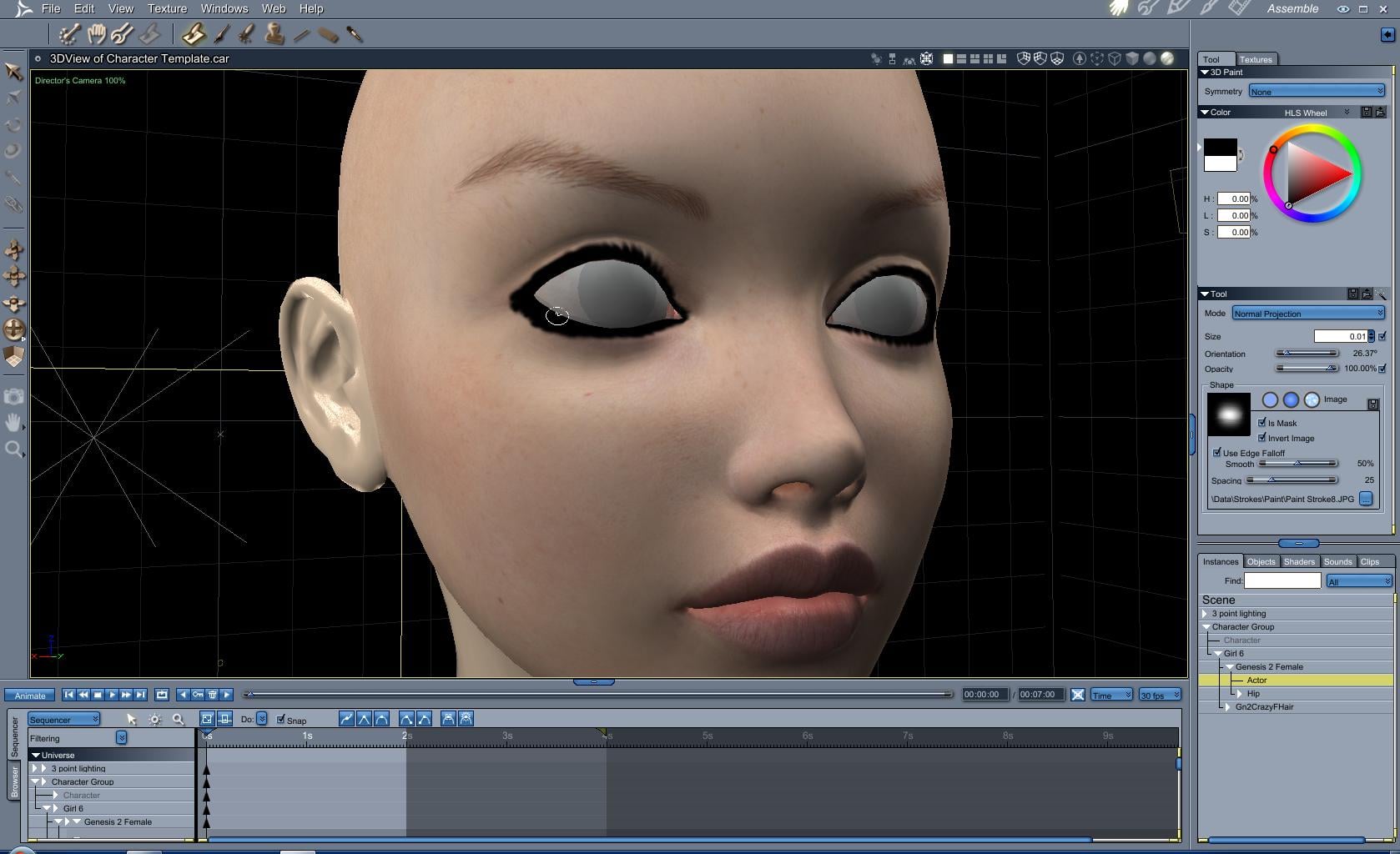1400x854 pixels.
Task: Open the Symmetry dropdown
Action: click(1317, 92)
